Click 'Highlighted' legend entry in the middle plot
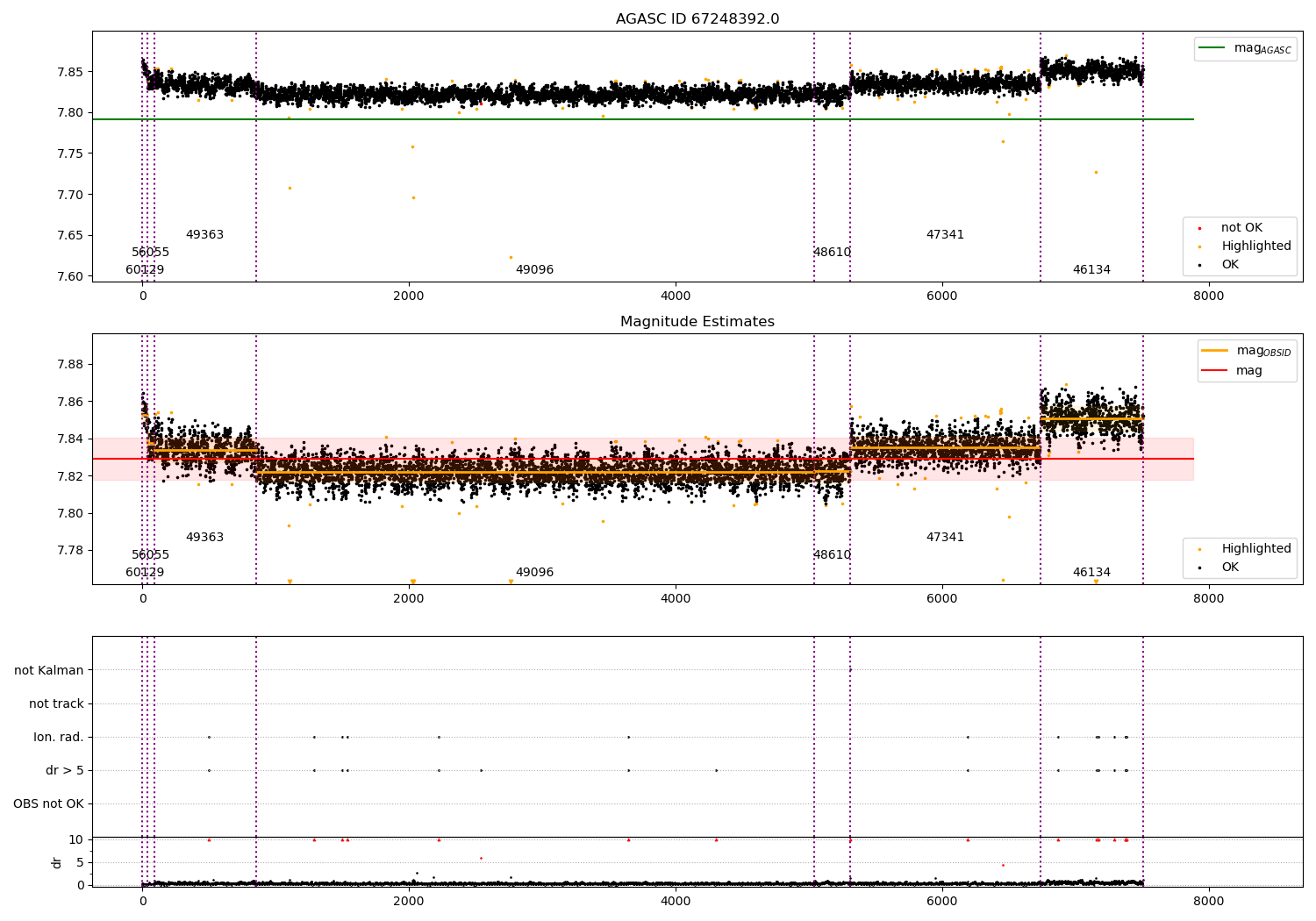The height and width of the screenshot is (921, 1316). pyautogui.click(x=1256, y=549)
